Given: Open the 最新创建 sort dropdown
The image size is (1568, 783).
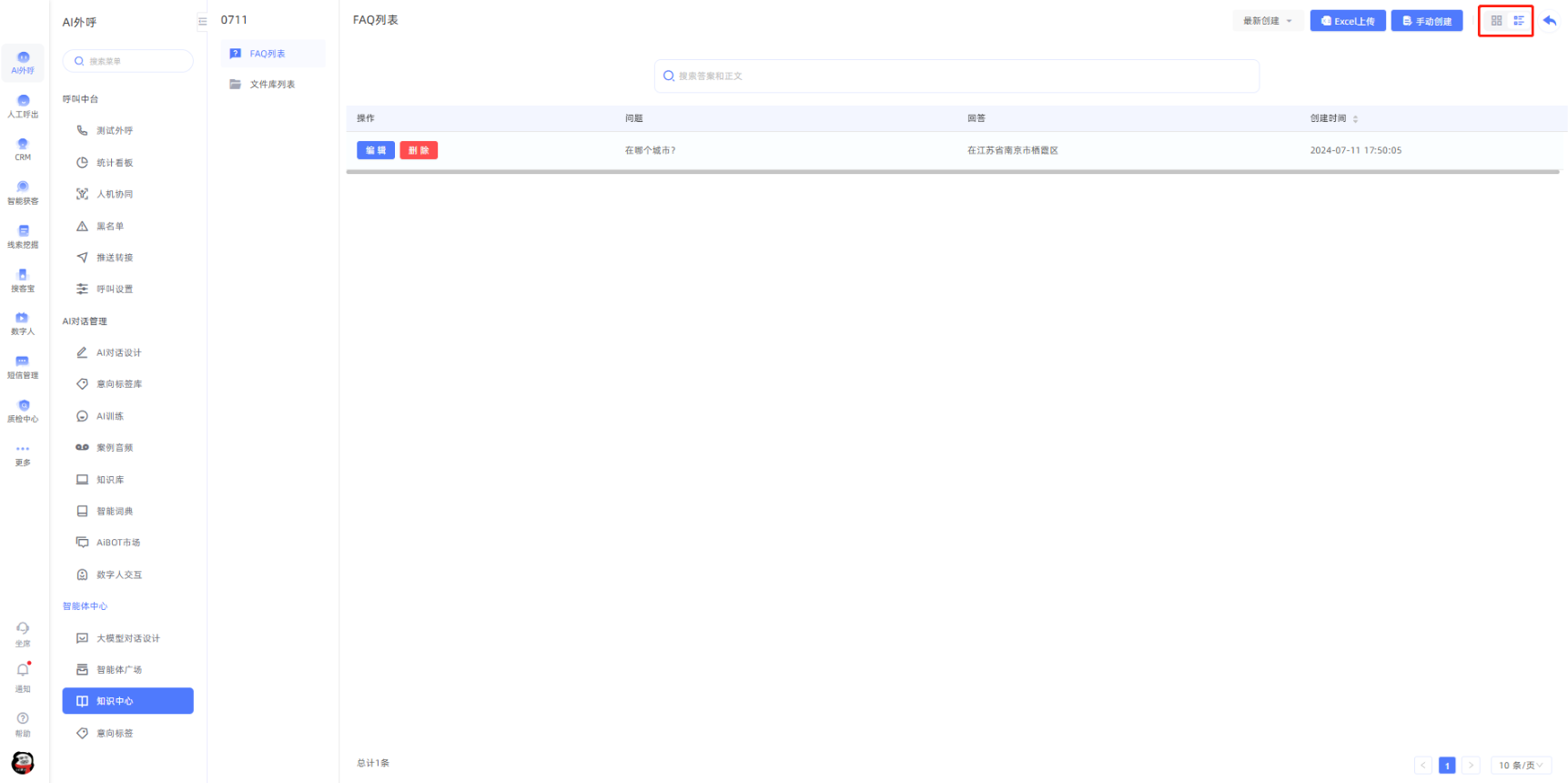Looking at the screenshot, I should point(1267,21).
